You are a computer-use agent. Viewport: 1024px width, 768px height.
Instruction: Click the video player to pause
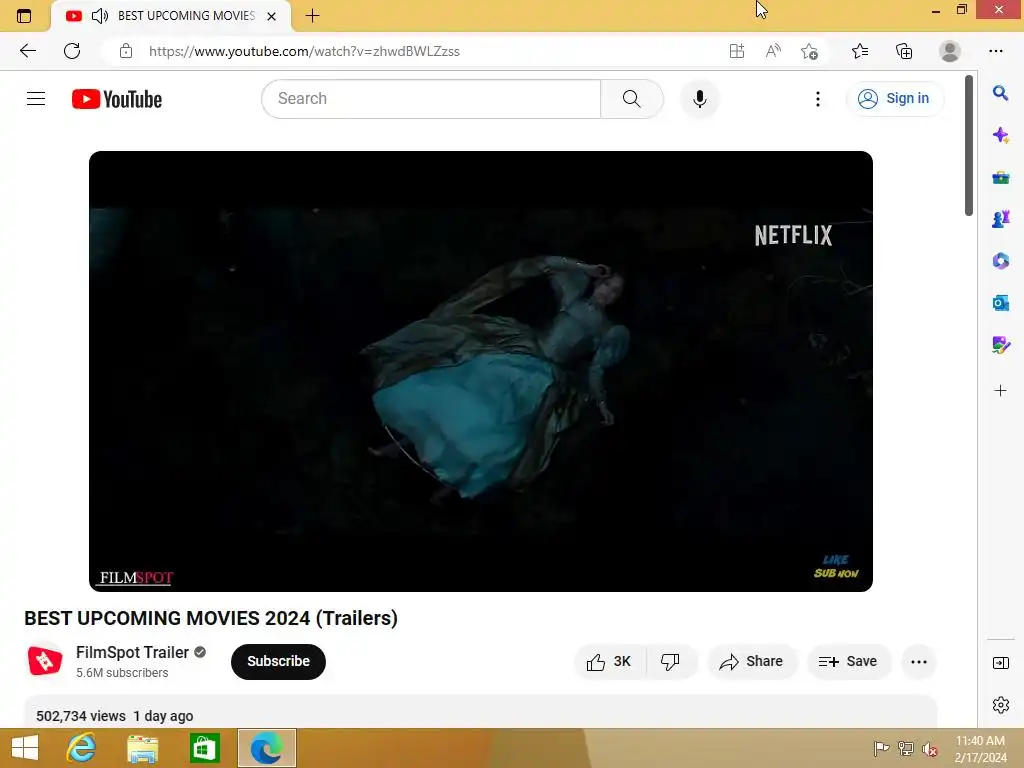point(481,371)
